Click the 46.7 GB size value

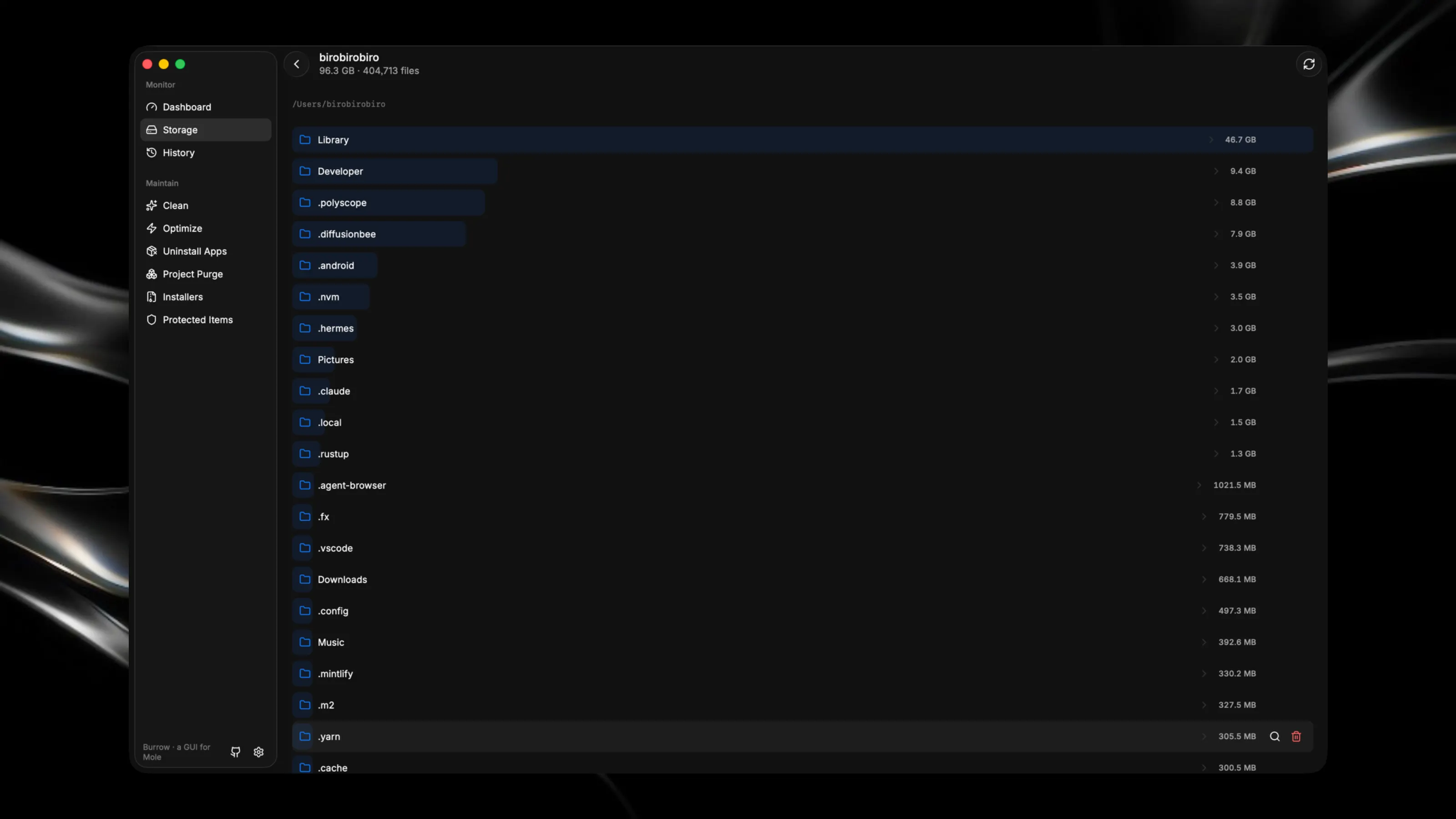pos(1241,140)
